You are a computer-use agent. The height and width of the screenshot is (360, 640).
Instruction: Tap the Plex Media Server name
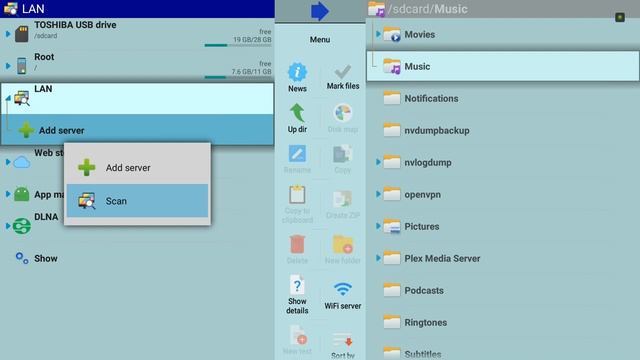(442, 258)
